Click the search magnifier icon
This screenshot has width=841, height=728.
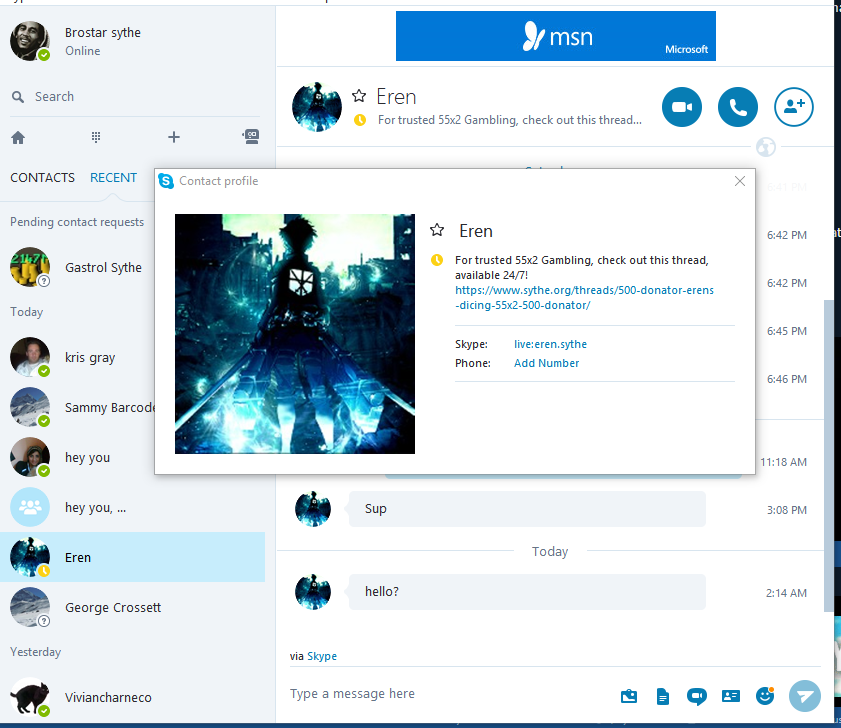18,97
